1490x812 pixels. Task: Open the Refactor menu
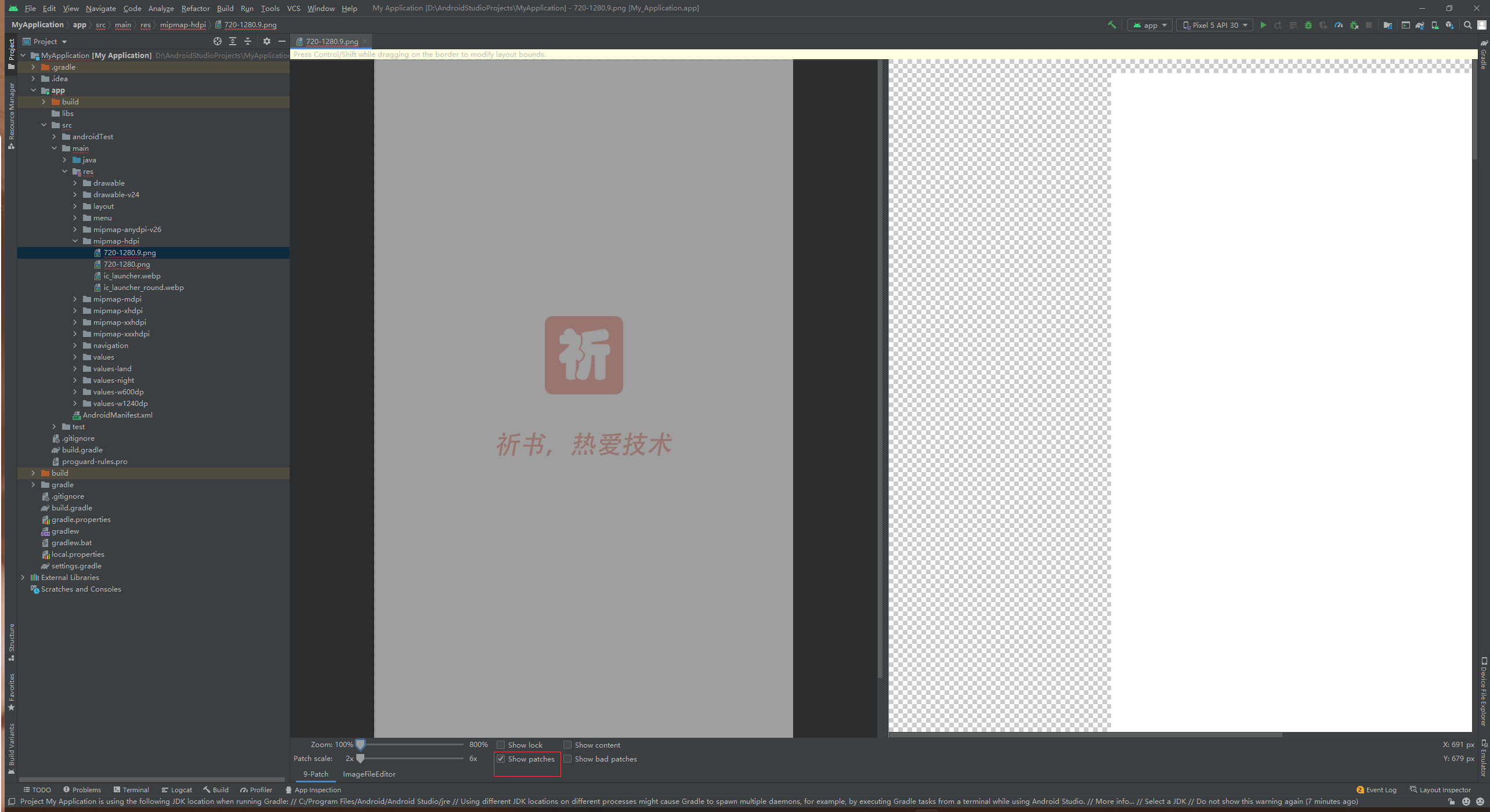(x=195, y=8)
